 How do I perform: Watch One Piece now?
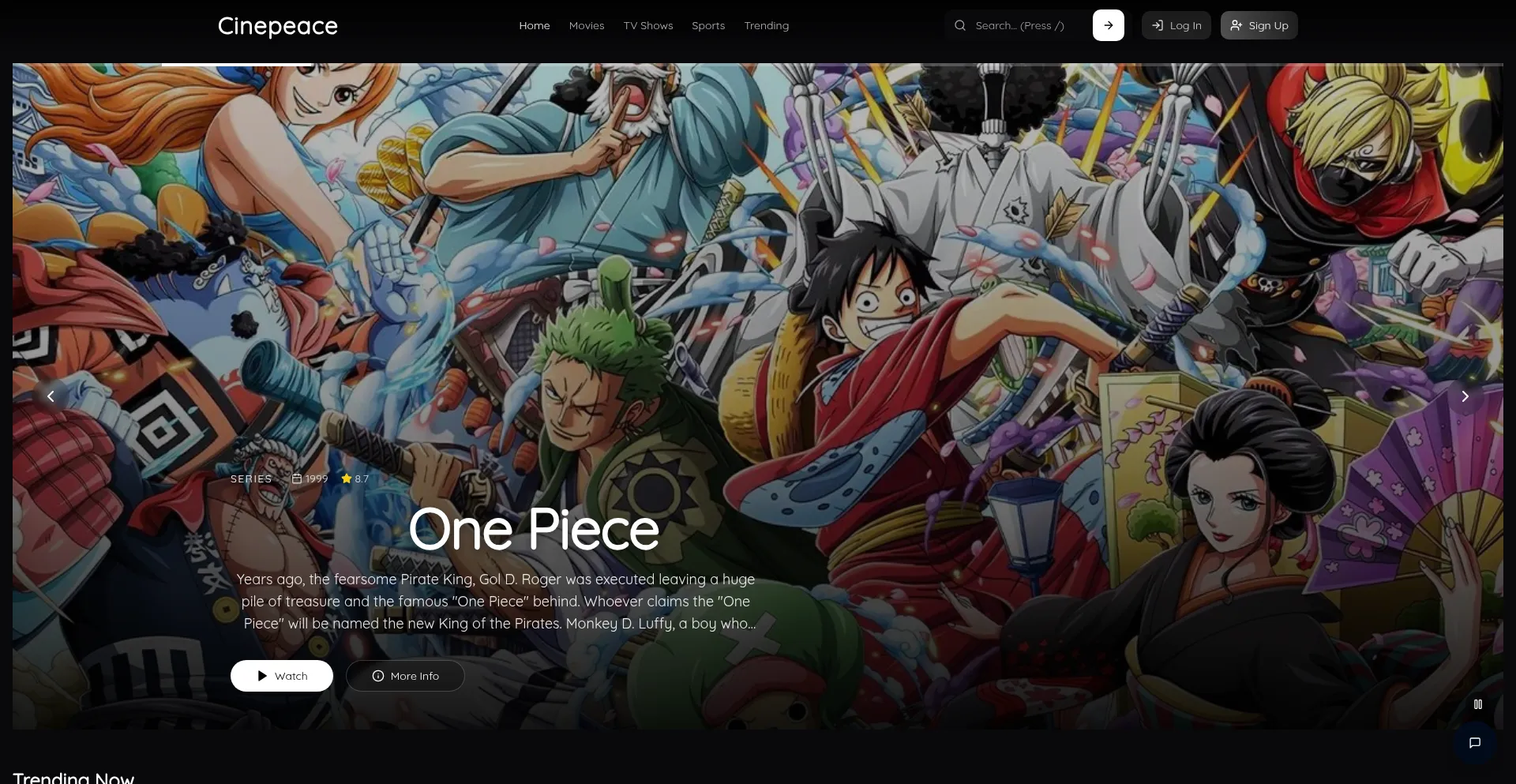click(282, 676)
